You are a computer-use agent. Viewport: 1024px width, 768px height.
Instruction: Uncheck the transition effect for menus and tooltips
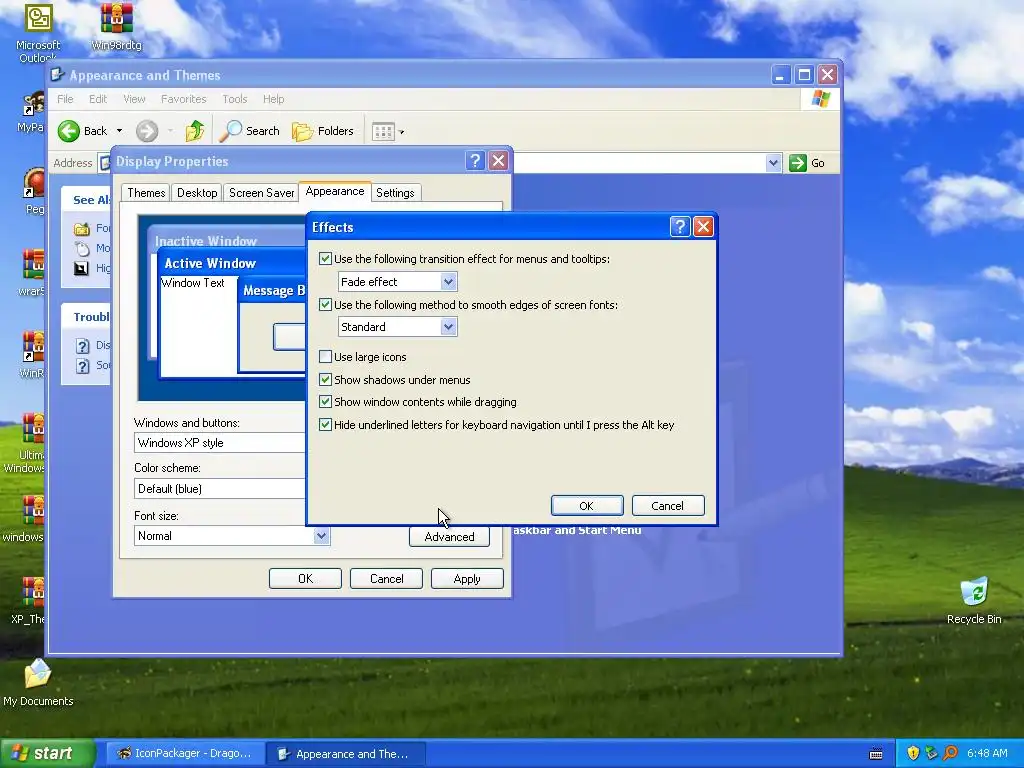[325, 259]
